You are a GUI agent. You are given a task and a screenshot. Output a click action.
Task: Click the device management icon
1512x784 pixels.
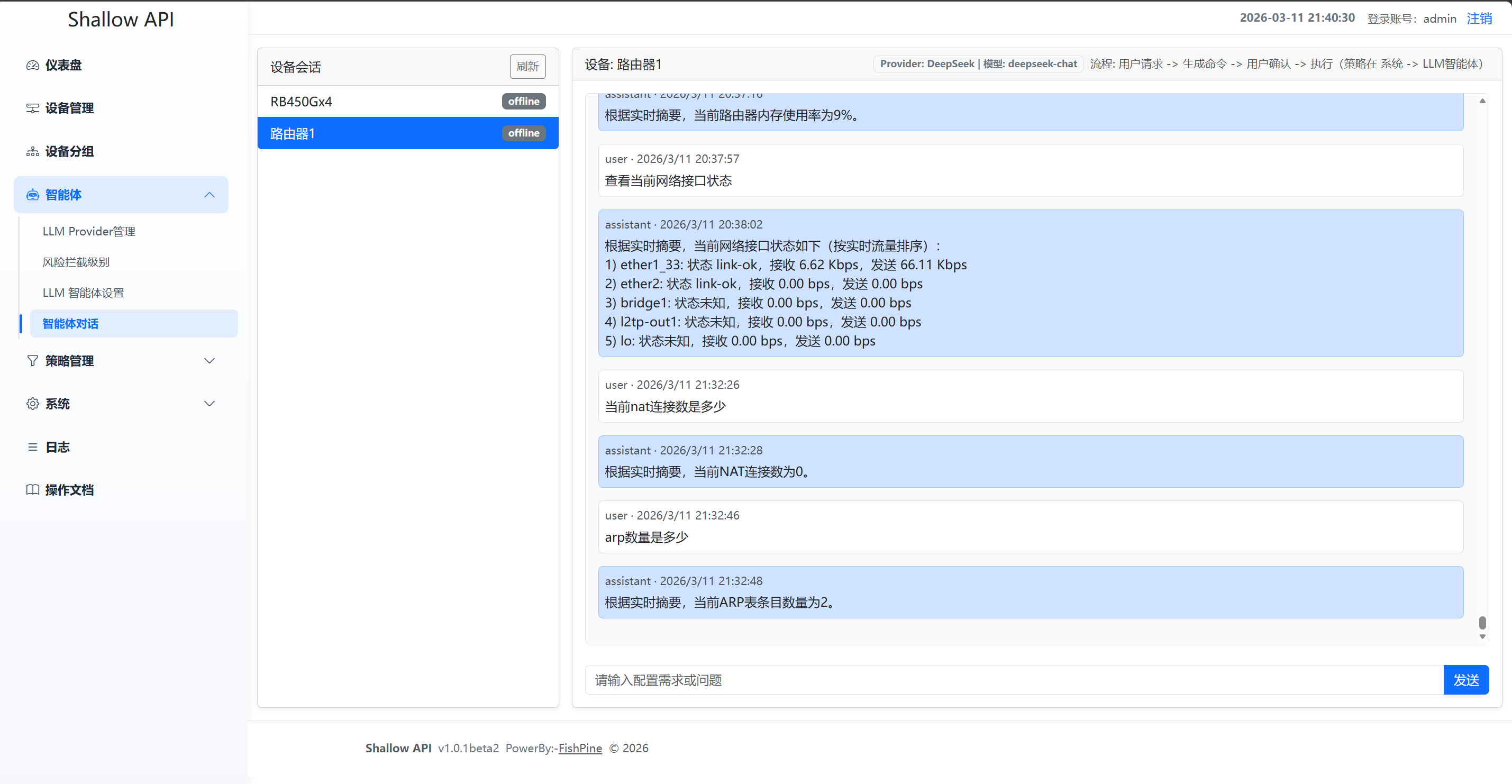coord(33,108)
